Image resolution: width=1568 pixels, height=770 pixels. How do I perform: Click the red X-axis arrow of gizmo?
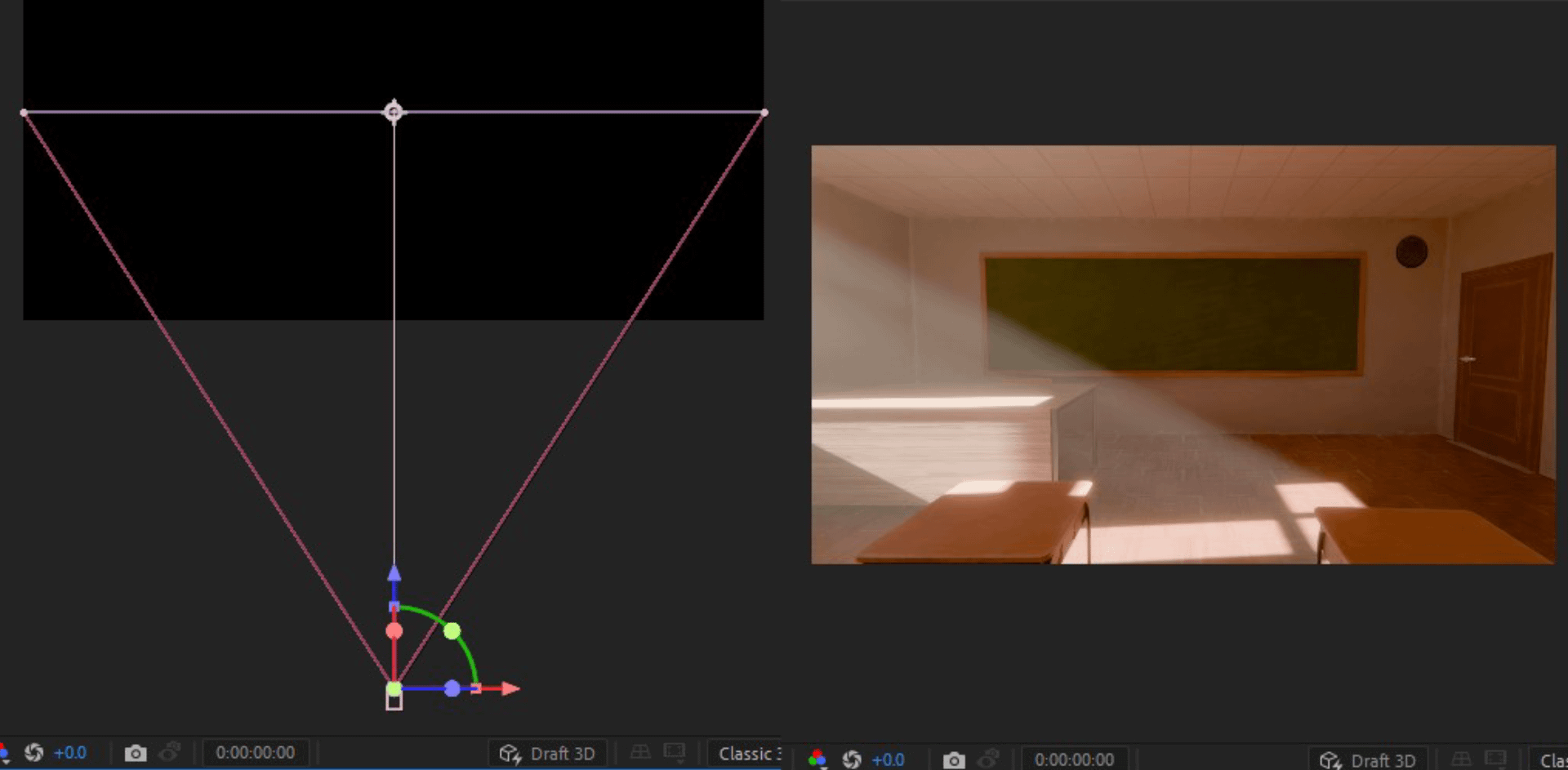tap(510, 689)
